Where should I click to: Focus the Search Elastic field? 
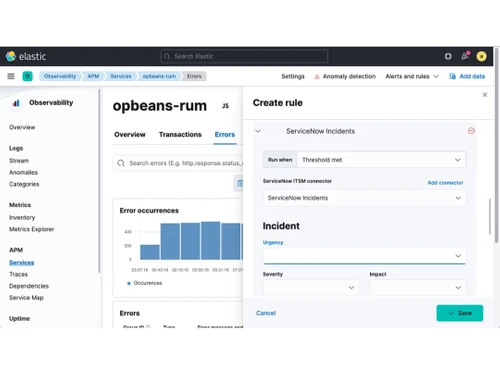(x=244, y=56)
